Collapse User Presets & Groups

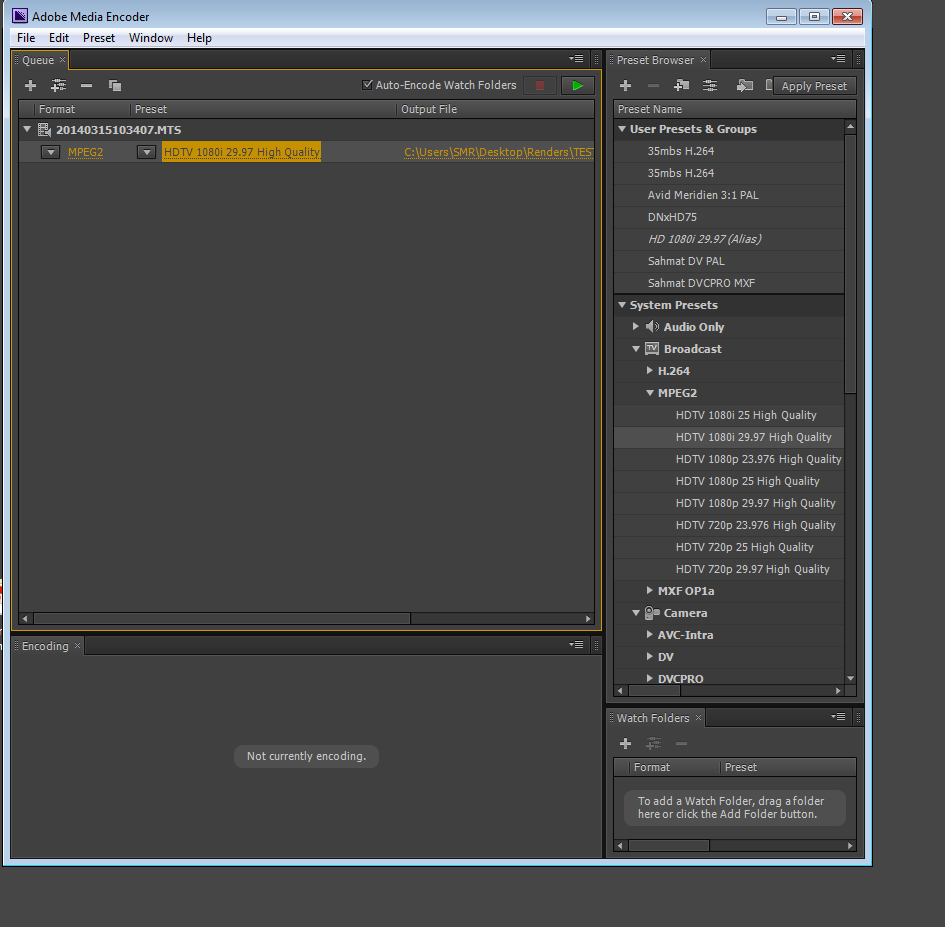click(622, 128)
